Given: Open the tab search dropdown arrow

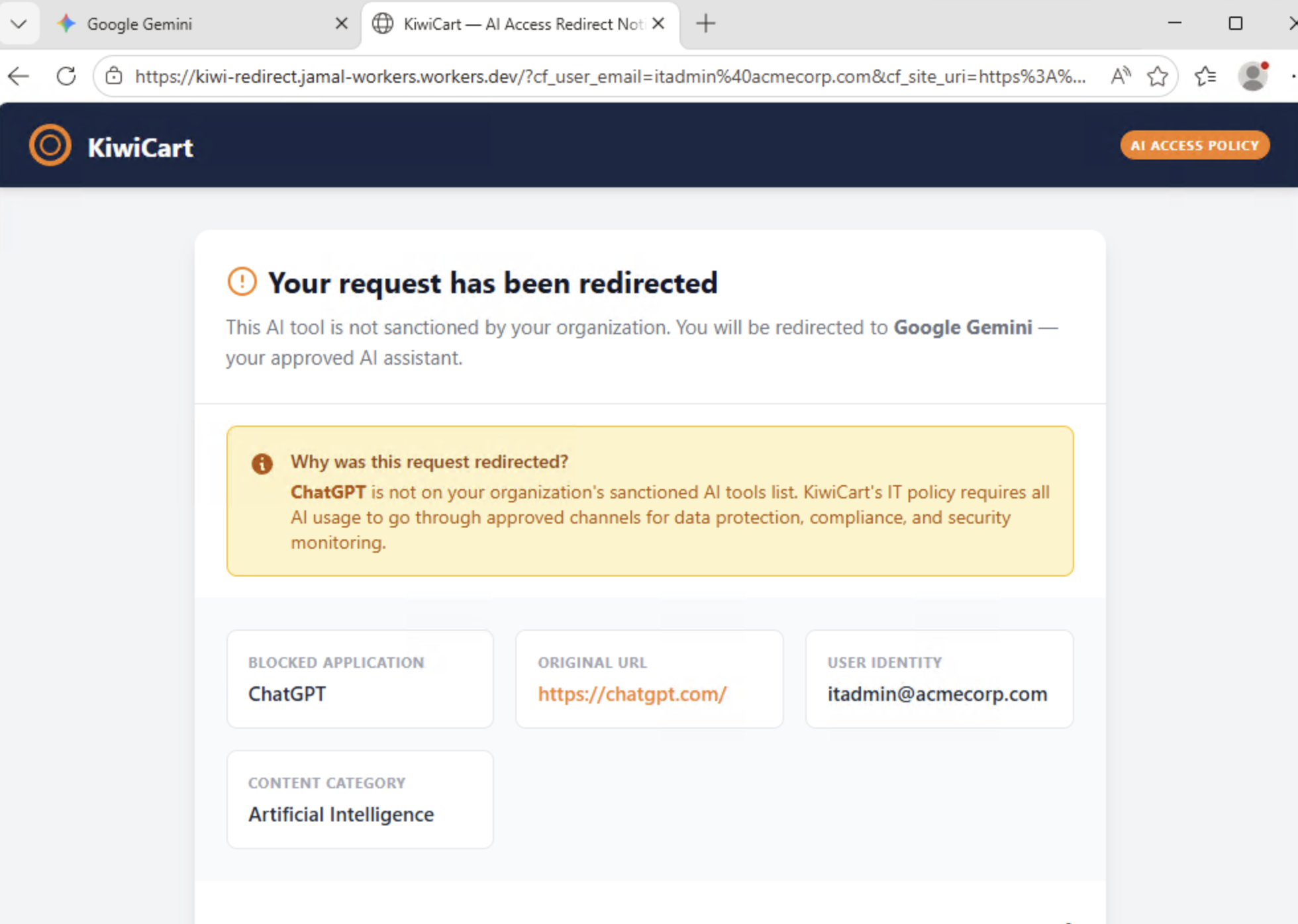Looking at the screenshot, I should coord(19,24).
